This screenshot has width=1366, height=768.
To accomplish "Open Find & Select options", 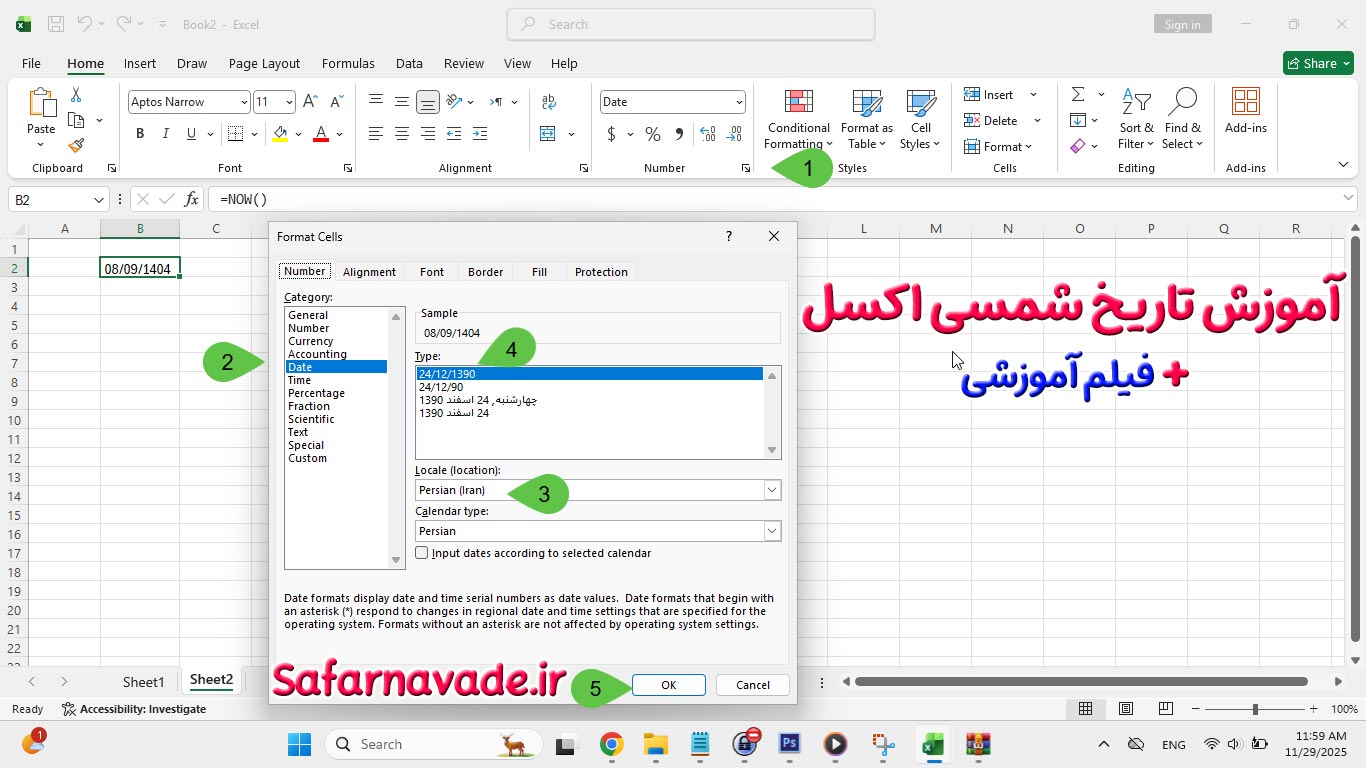I will pyautogui.click(x=1182, y=118).
